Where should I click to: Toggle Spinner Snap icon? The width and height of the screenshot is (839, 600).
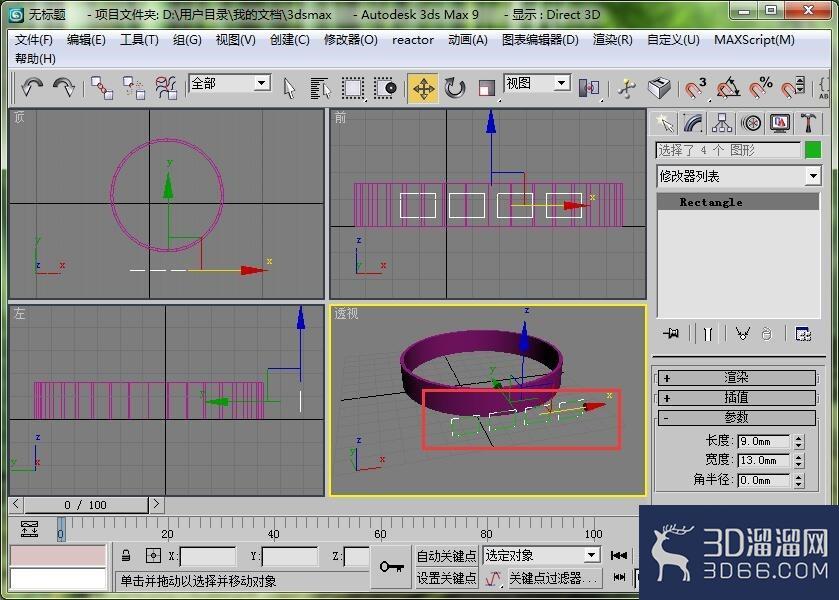[x=792, y=88]
